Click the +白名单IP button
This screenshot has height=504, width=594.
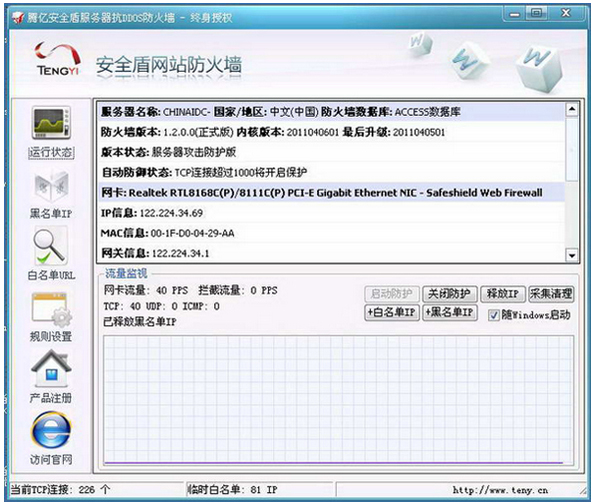pyautogui.click(x=392, y=313)
